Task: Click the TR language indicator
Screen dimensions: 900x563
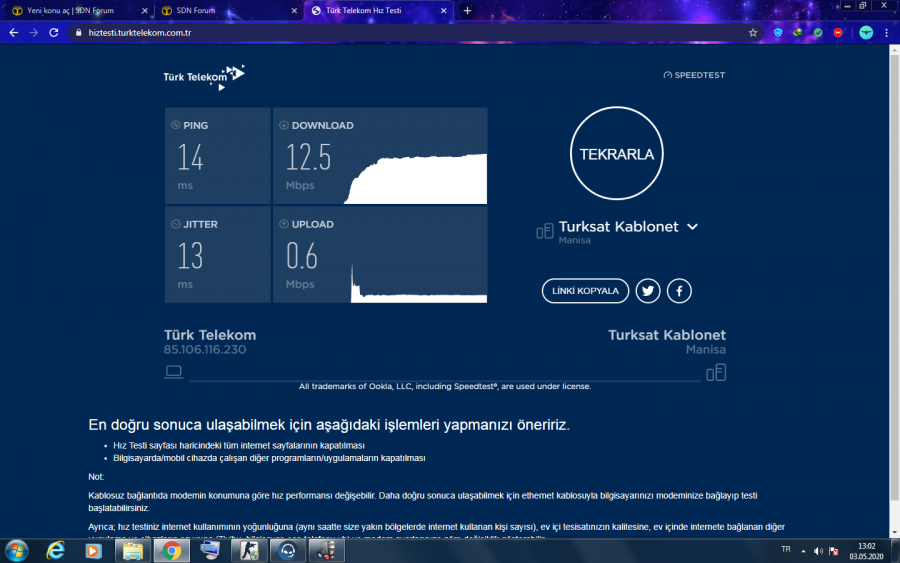Action: [x=786, y=549]
